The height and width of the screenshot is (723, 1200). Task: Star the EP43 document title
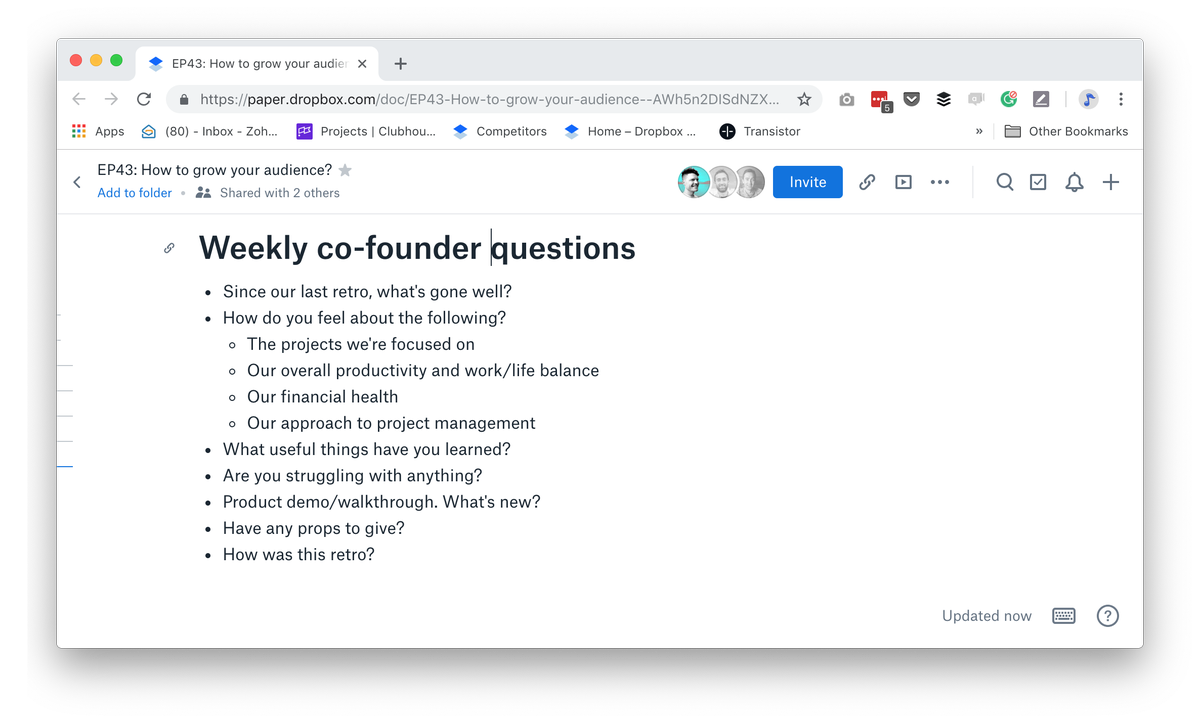345,170
